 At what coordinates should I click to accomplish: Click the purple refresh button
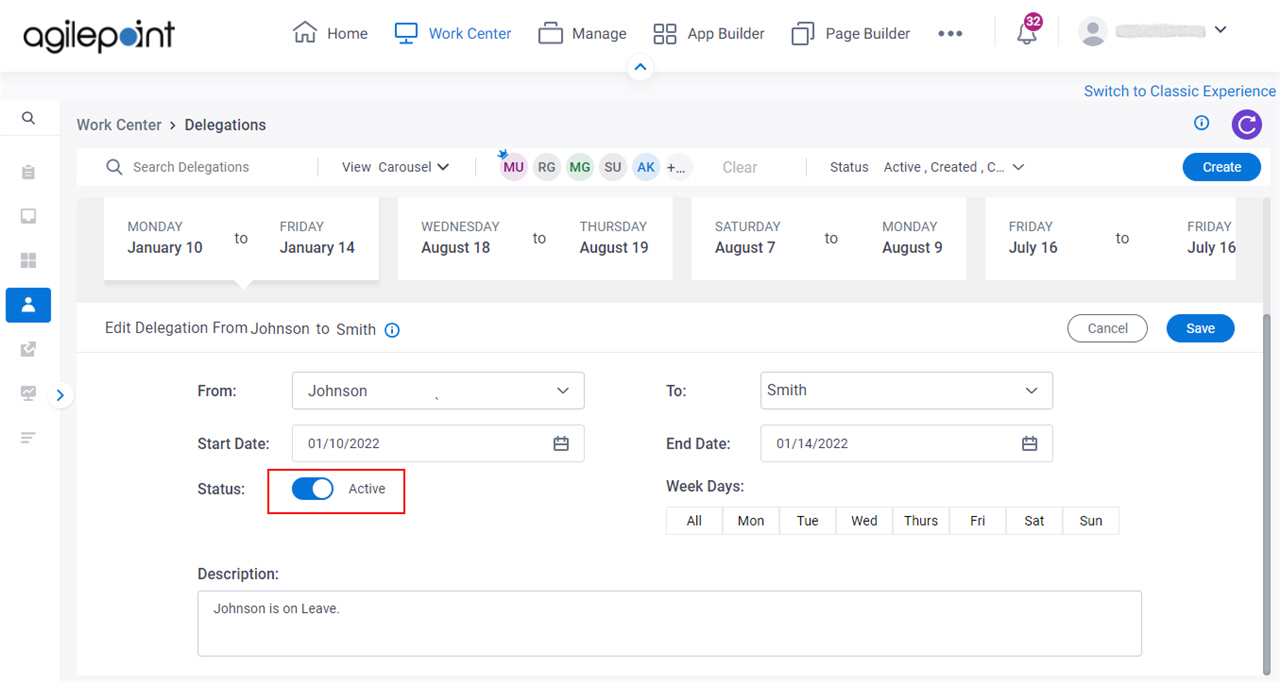tap(1246, 125)
